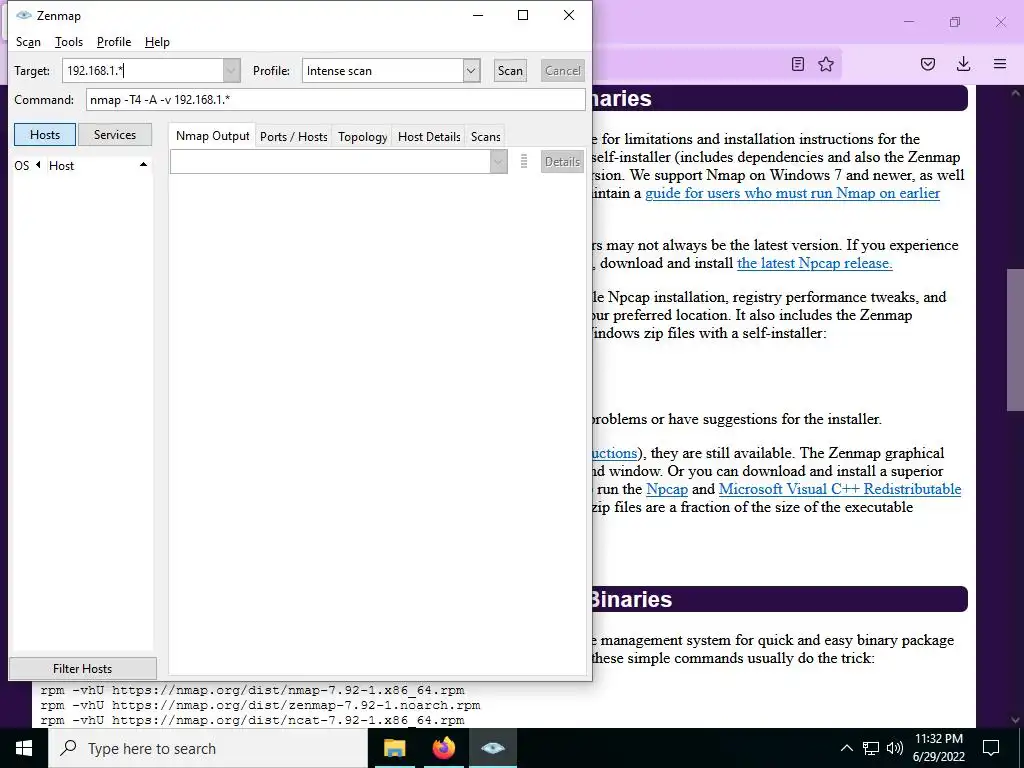This screenshot has height=768, width=1024.
Task: Open the taskbar clock and date
Action: pyautogui.click(x=939, y=748)
